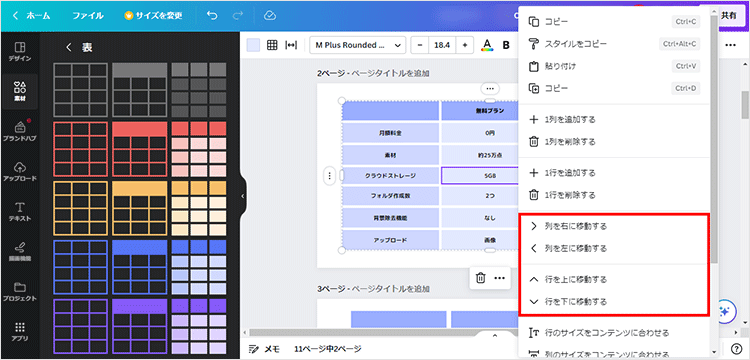Choose 貼り付け in context menu
The height and width of the screenshot is (360, 750).
(614, 66)
